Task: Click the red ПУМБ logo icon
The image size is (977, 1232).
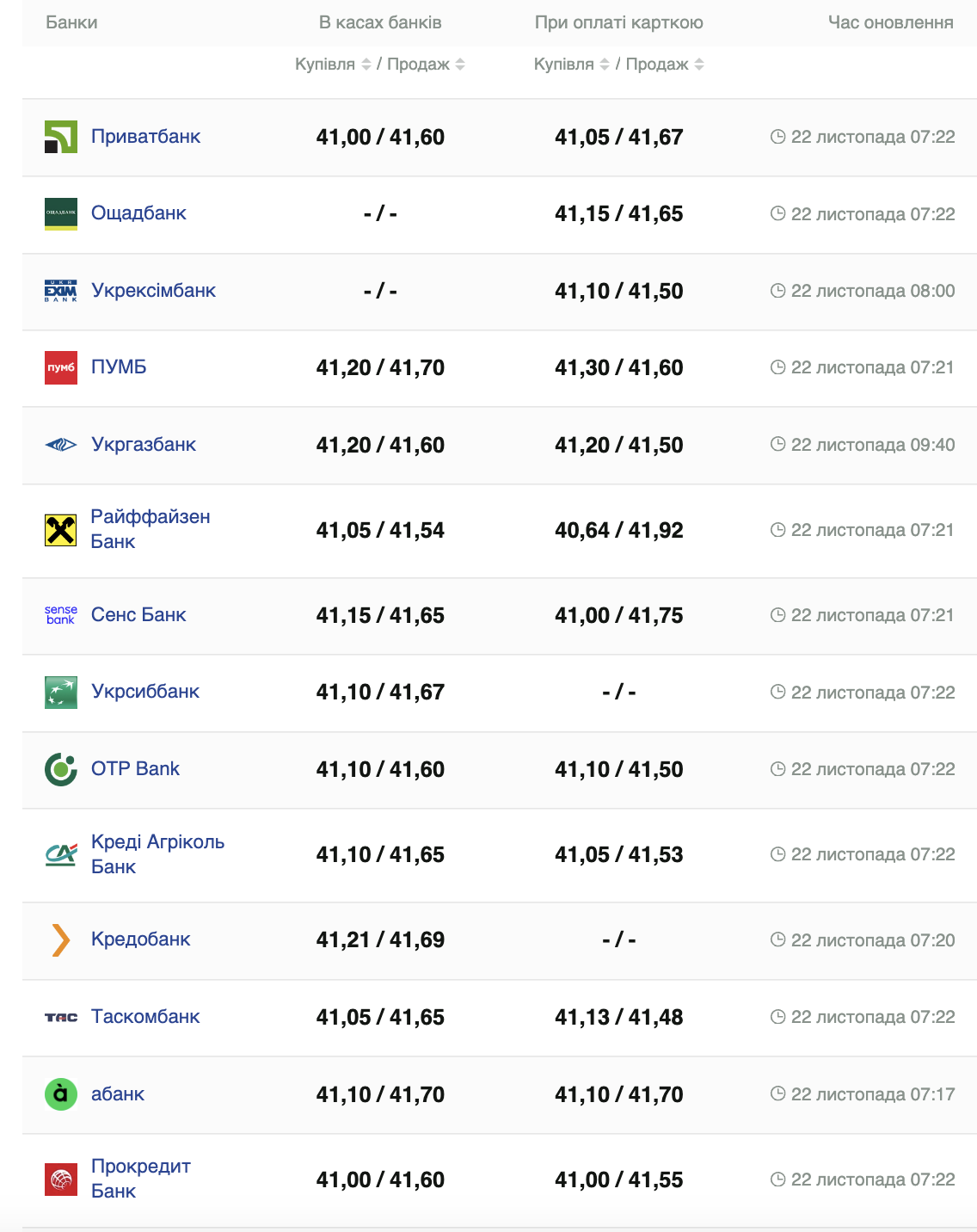Action: (x=61, y=367)
